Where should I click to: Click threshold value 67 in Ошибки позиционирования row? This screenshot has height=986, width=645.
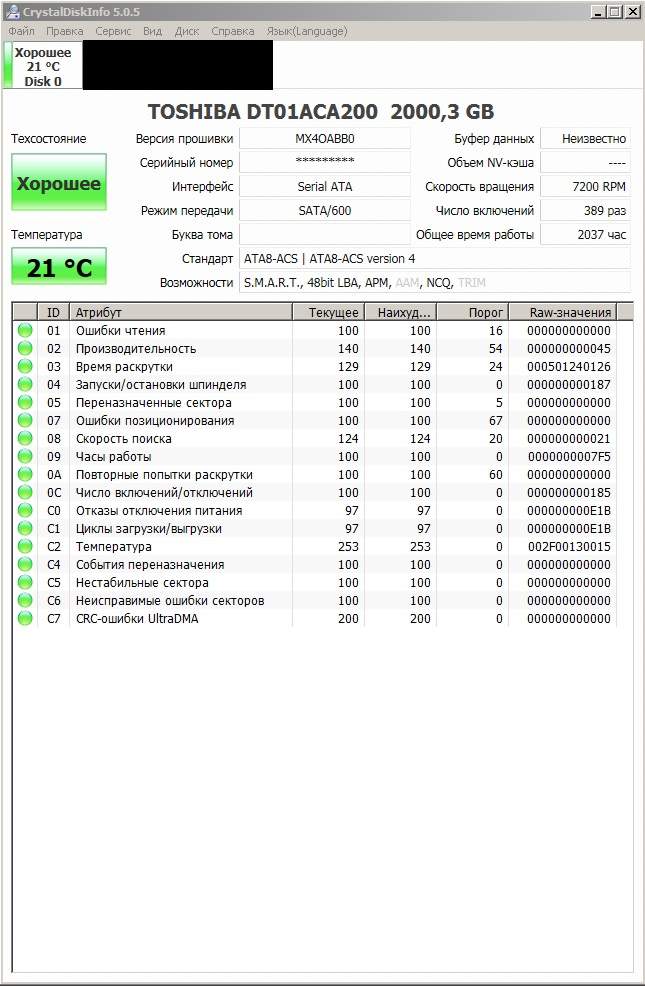pos(495,420)
